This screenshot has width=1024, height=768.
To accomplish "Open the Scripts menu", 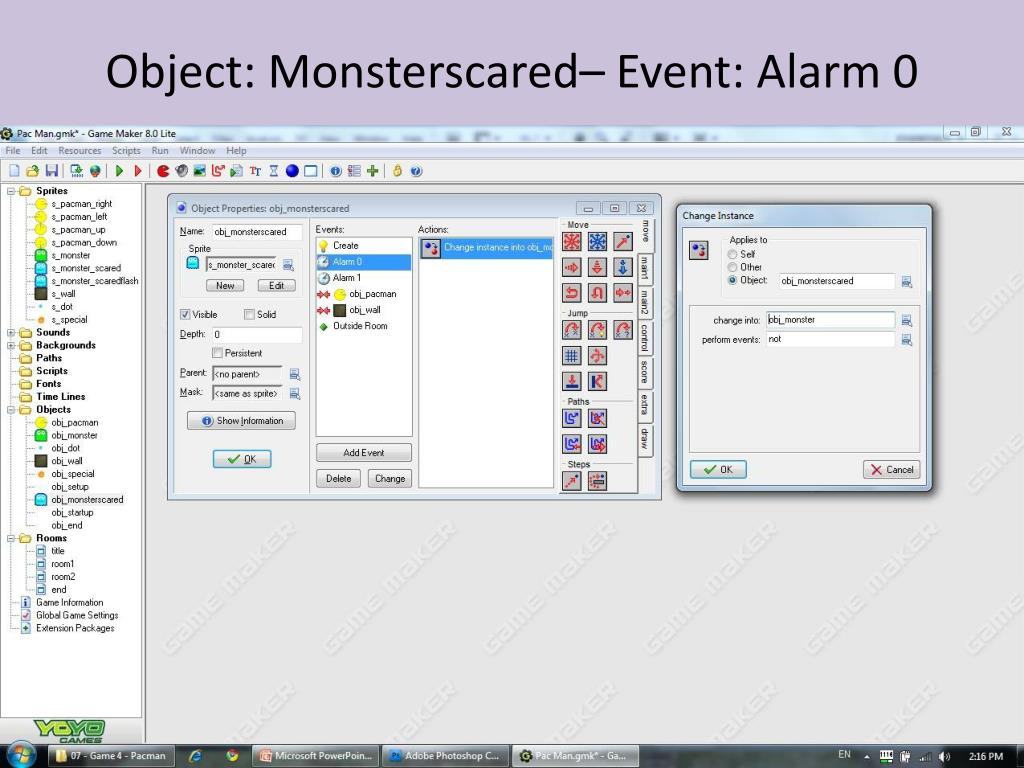I will (x=126, y=150).
